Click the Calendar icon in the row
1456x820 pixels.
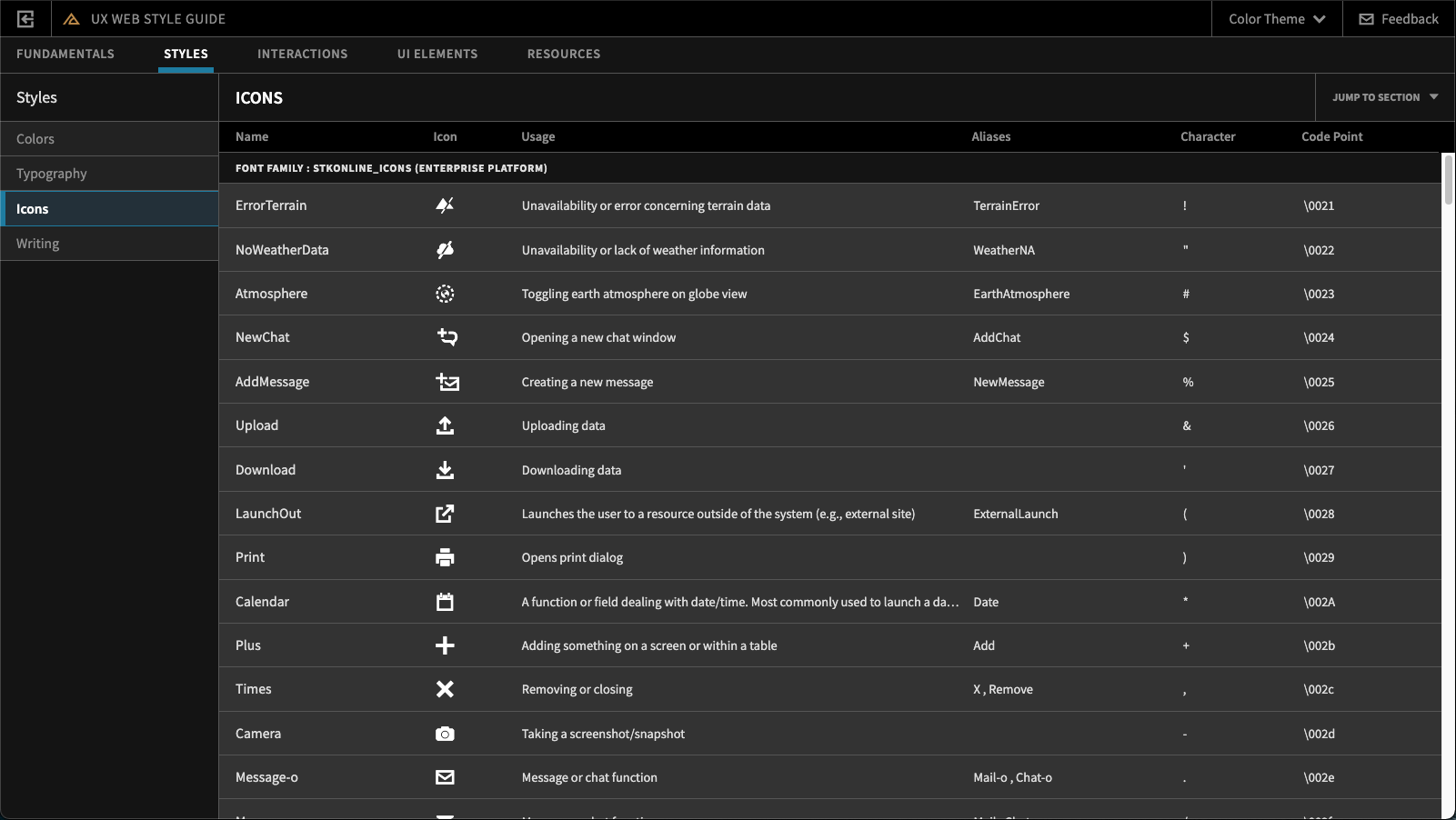point(445,602)
